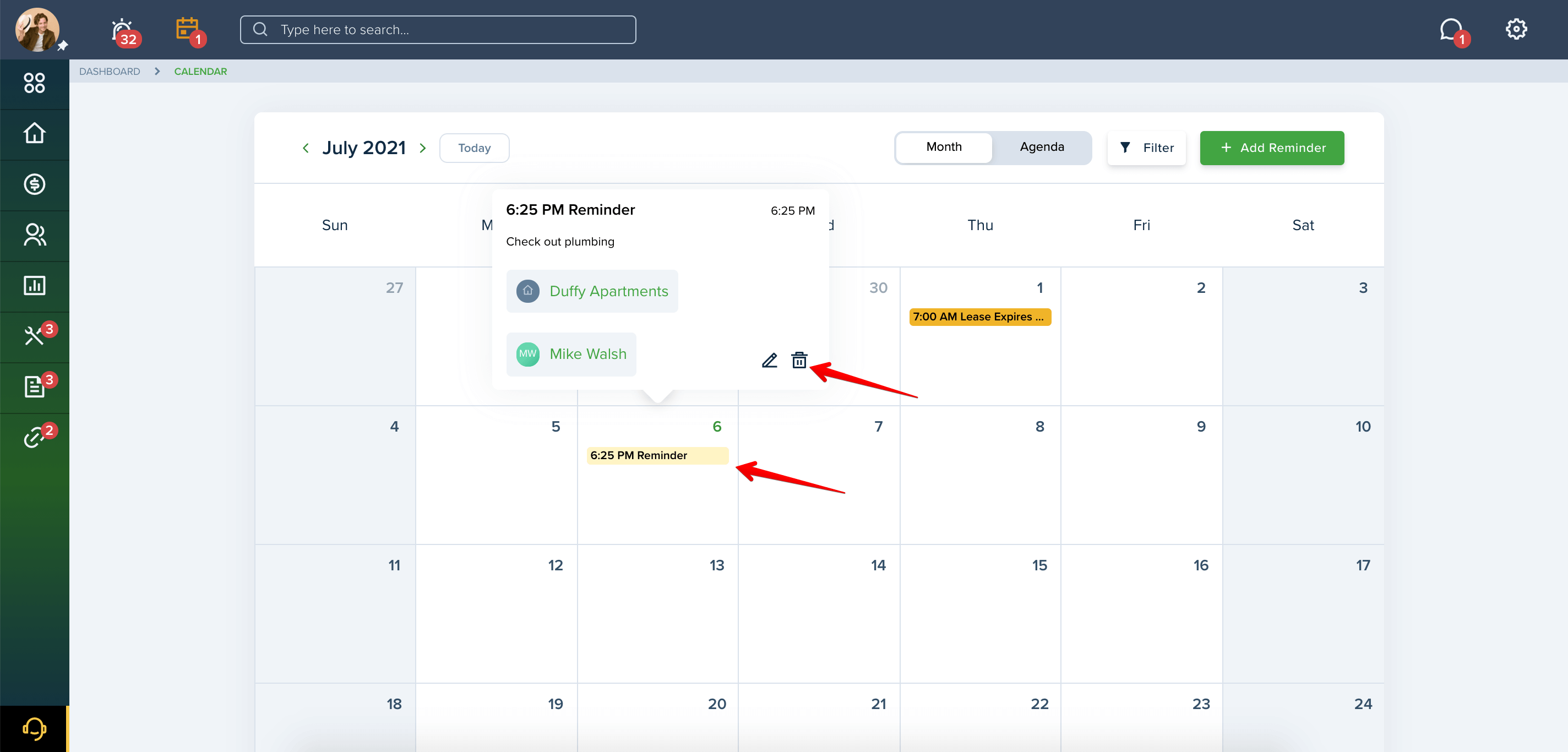1568x752 pixels.
Task: Open the contacts people icon in sidebar
Action: [x=35, y=235]
